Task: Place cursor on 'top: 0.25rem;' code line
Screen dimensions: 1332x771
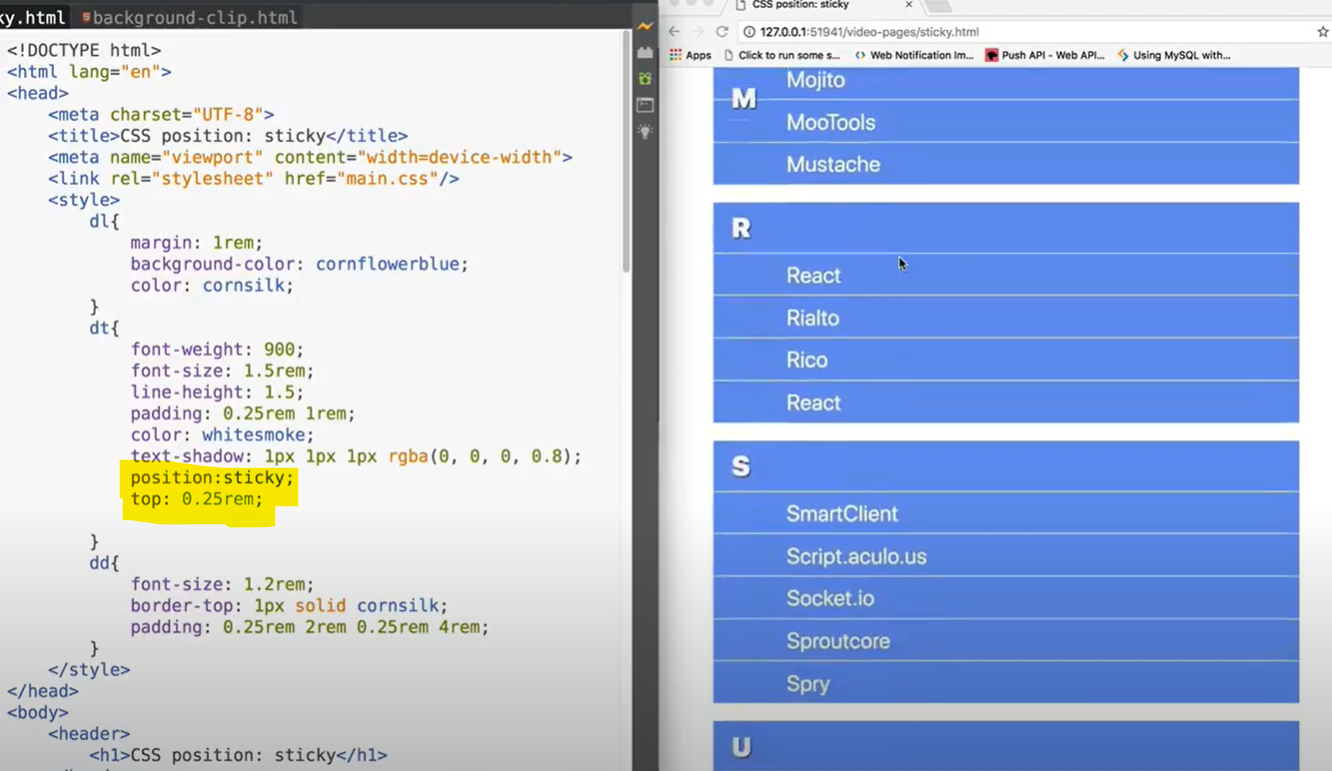Action: click(x=196, y=498)
